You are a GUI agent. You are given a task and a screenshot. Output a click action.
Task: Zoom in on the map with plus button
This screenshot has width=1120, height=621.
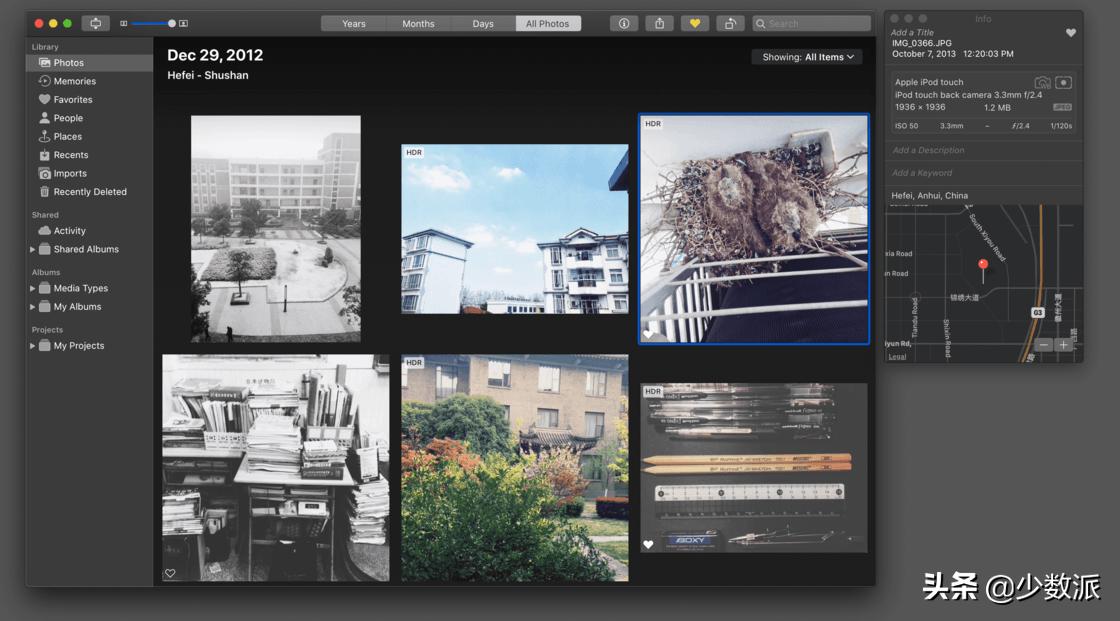(x=1063, y=345)
